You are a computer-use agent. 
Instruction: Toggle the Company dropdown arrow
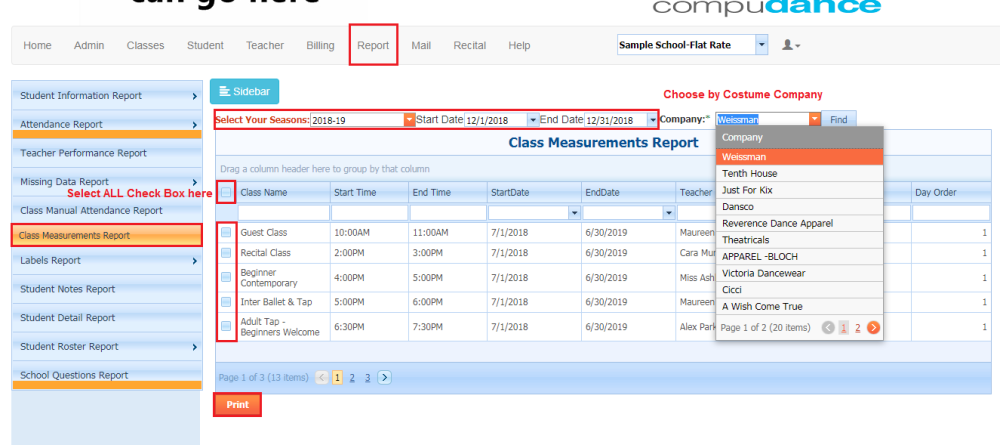tap(814, 119)
